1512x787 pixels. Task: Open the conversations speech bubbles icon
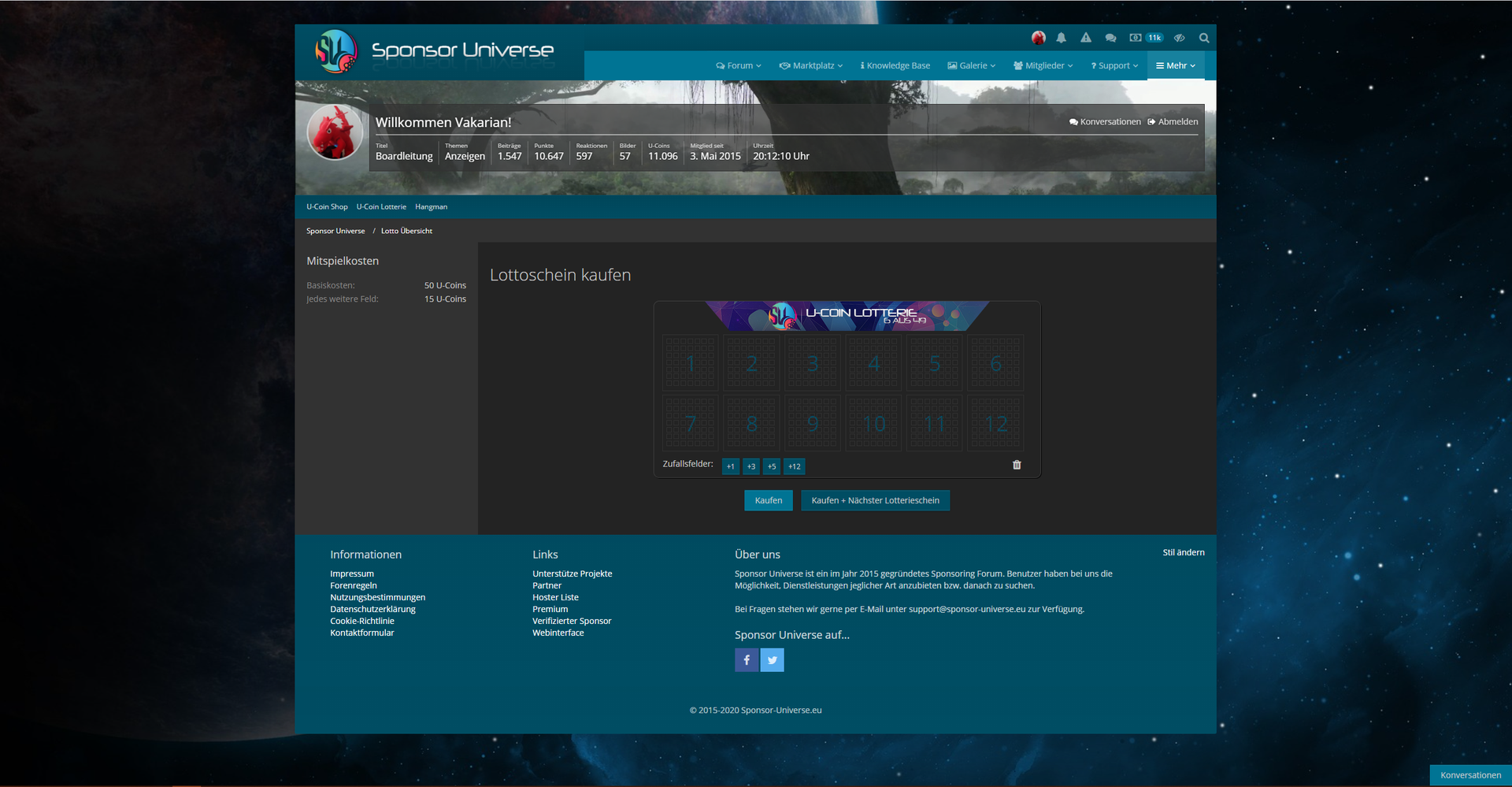tap(1110, 38)
